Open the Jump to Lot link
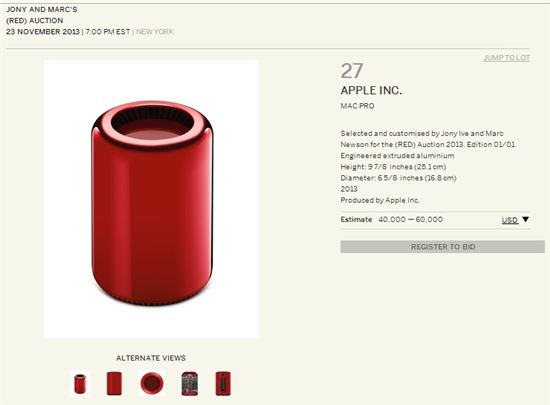The width and height of the screenshot is (550, 405). pos(507,58)
